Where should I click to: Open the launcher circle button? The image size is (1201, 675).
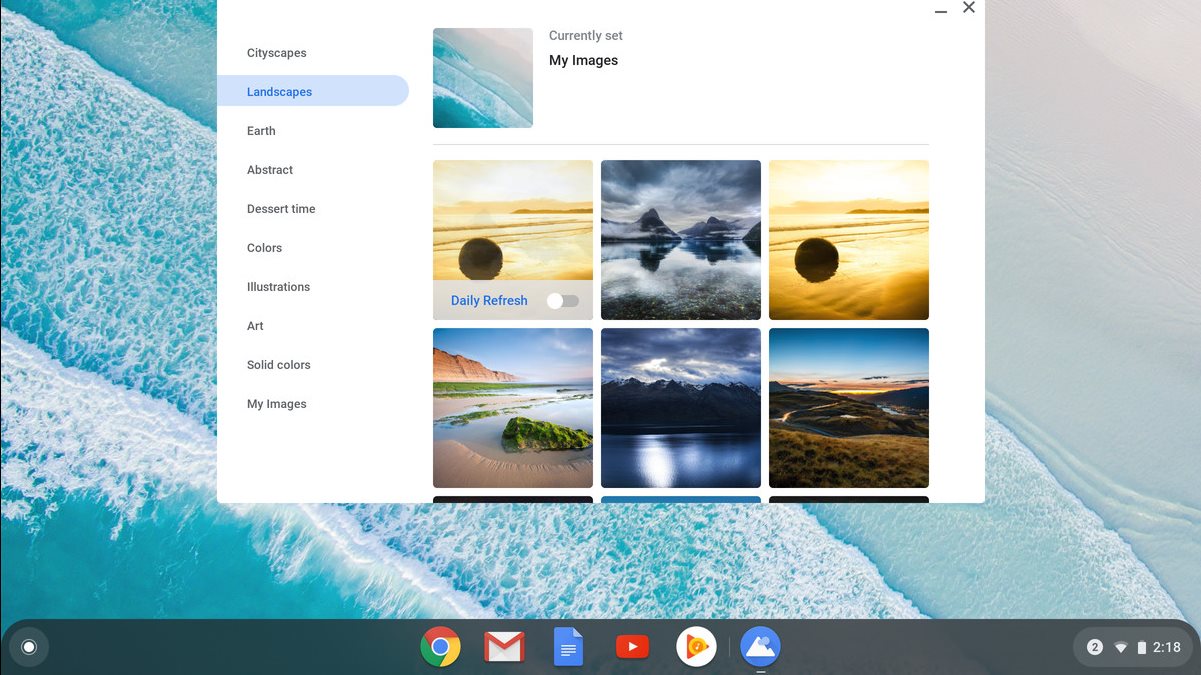(x=29, y=647)
